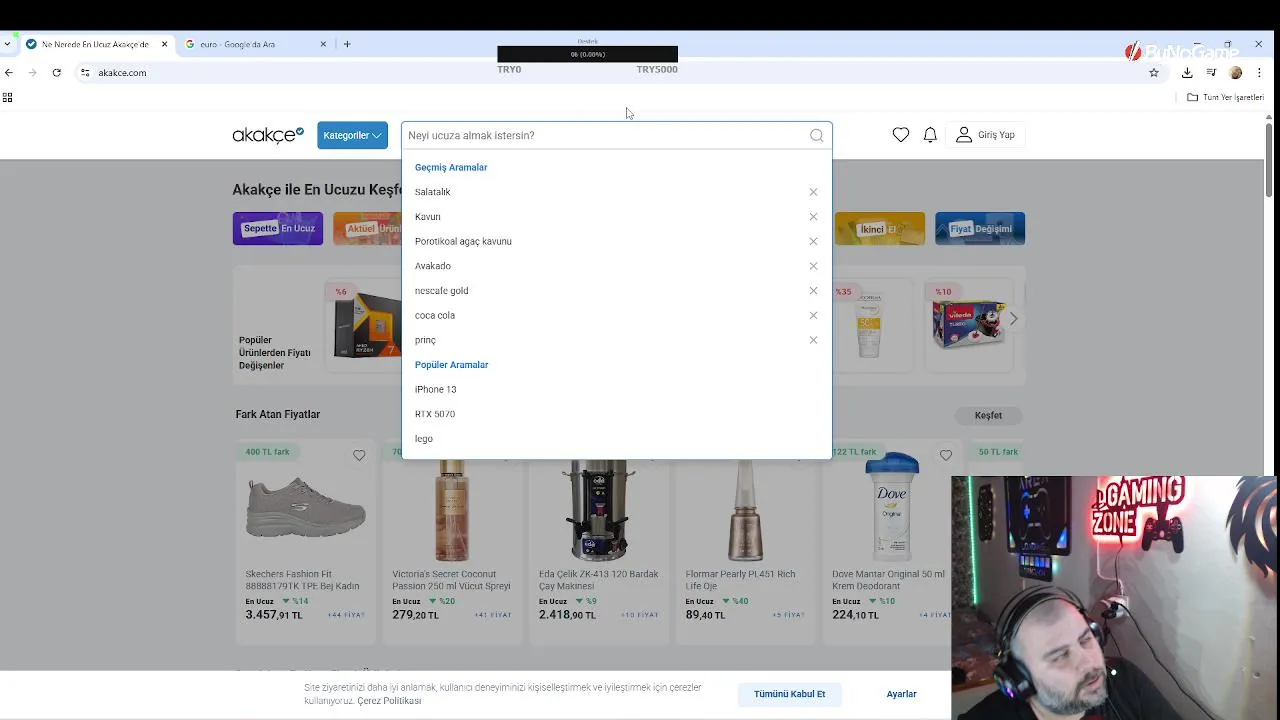Switch to euro Google'da Ara tab

click(255, 44)
